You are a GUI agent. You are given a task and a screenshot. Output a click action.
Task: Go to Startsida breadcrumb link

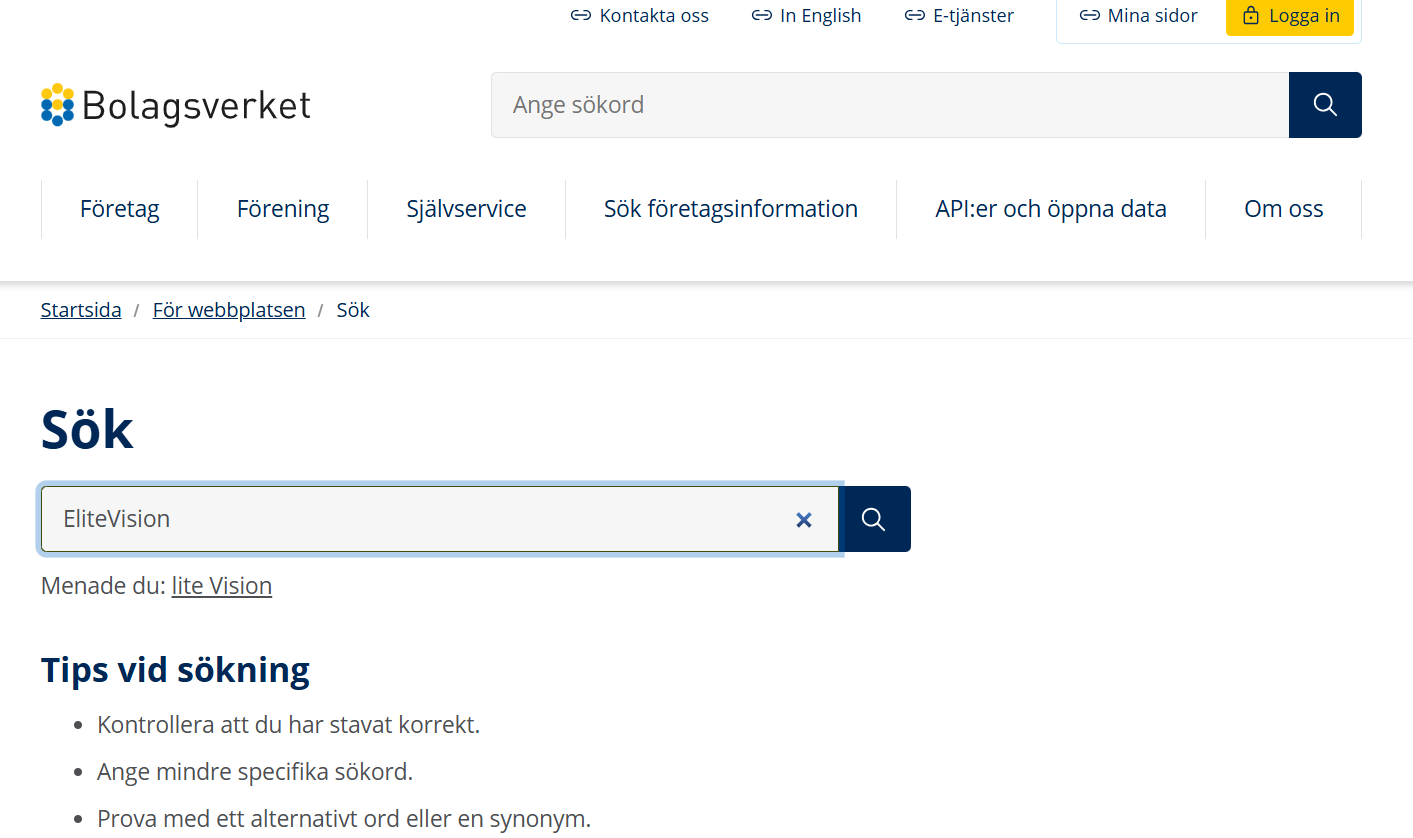(81, 310)
